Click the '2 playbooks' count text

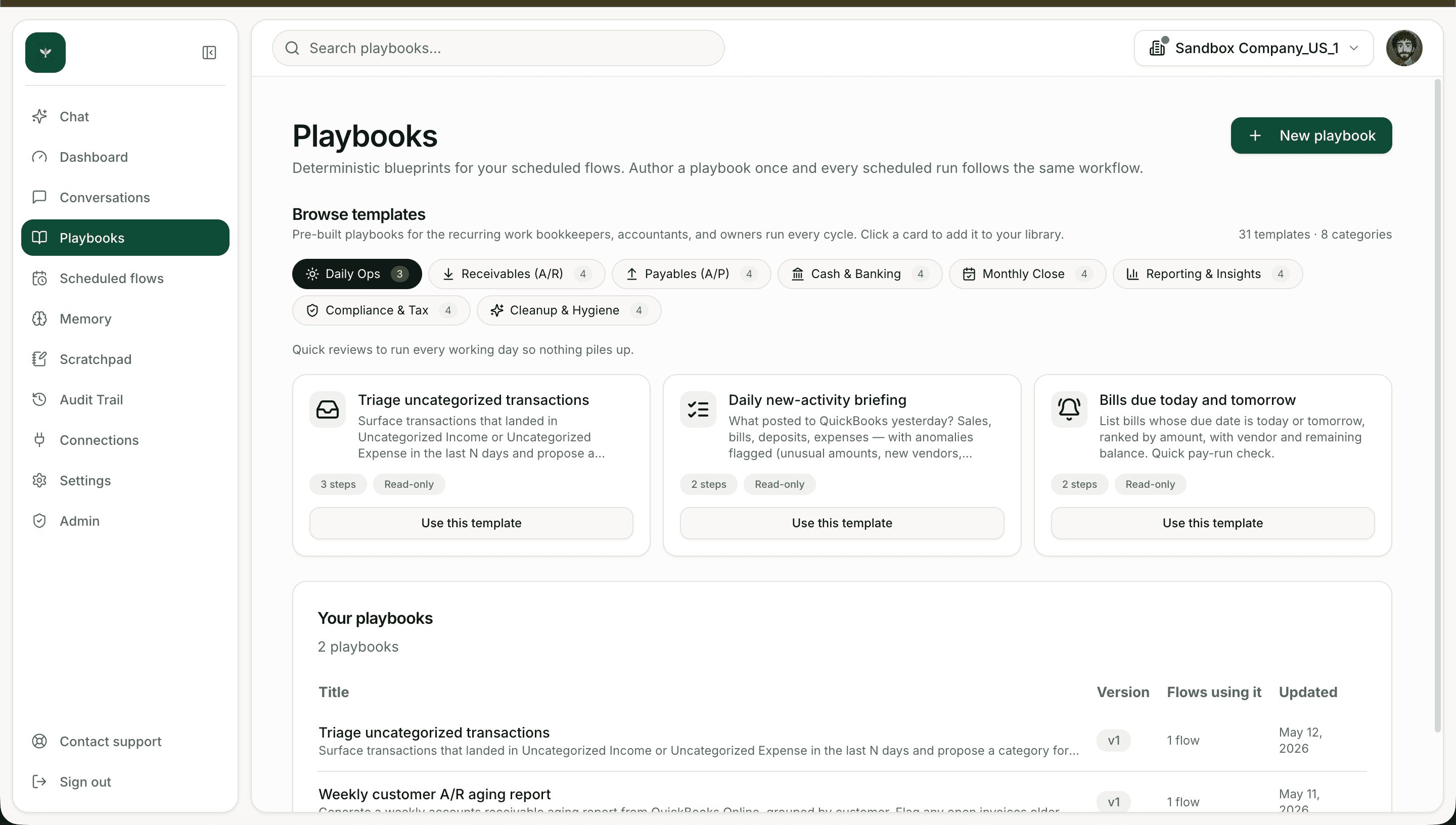click(358, 647)
